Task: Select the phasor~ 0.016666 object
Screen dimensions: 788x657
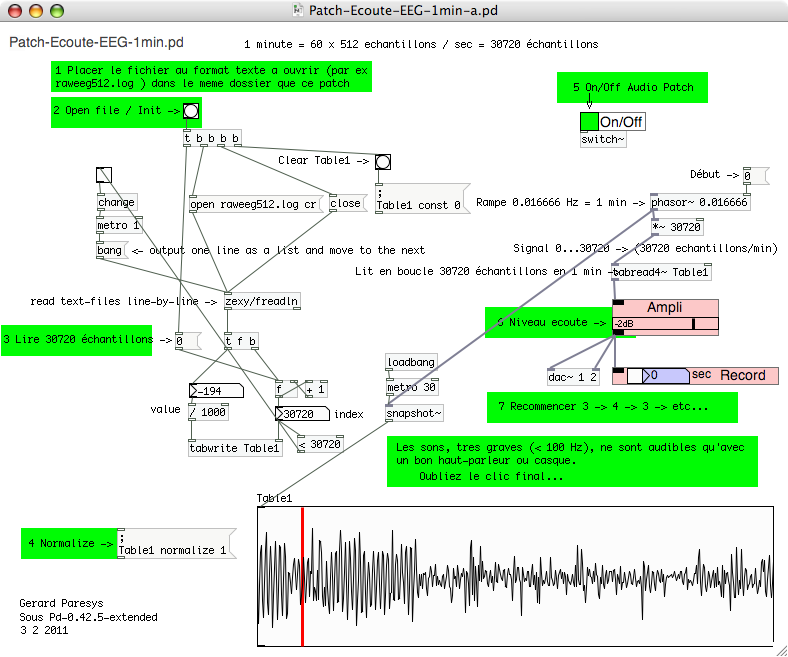Action: pos(700,203)
